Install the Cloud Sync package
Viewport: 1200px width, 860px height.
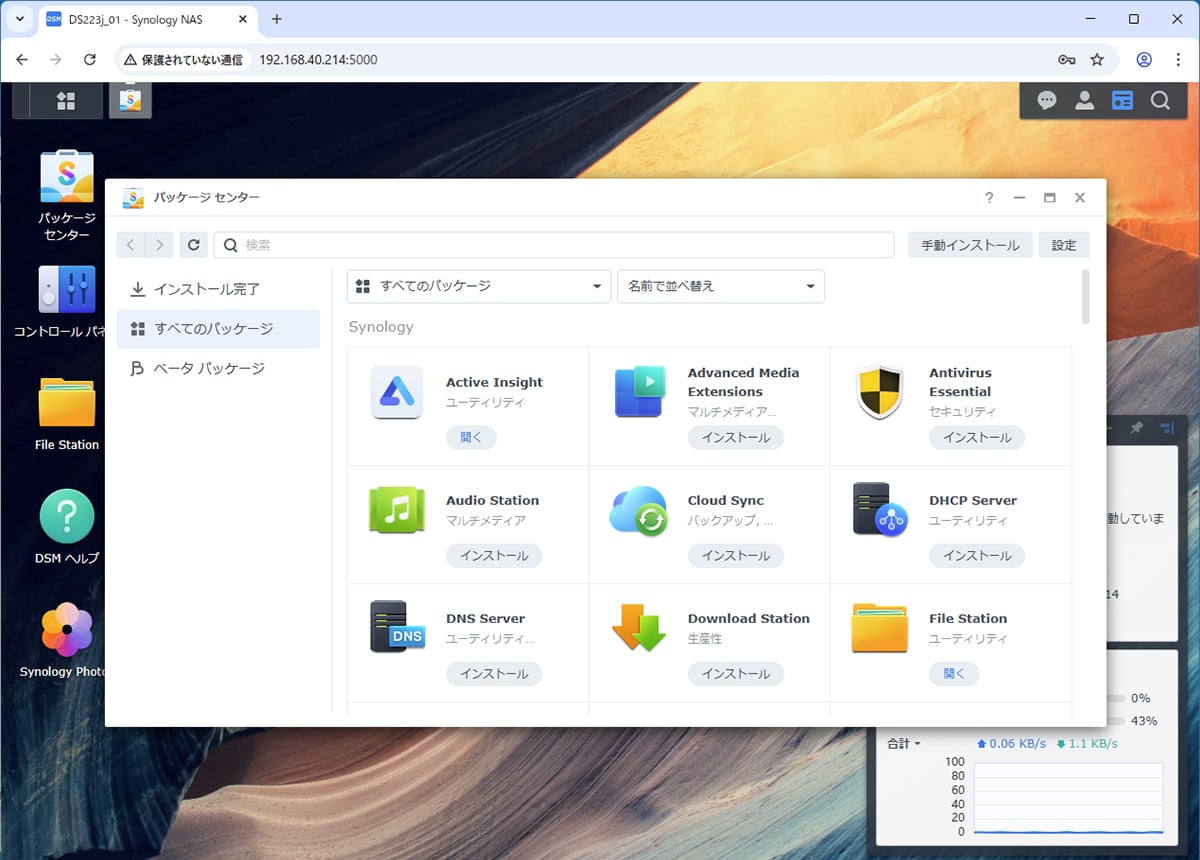[735, 556]
